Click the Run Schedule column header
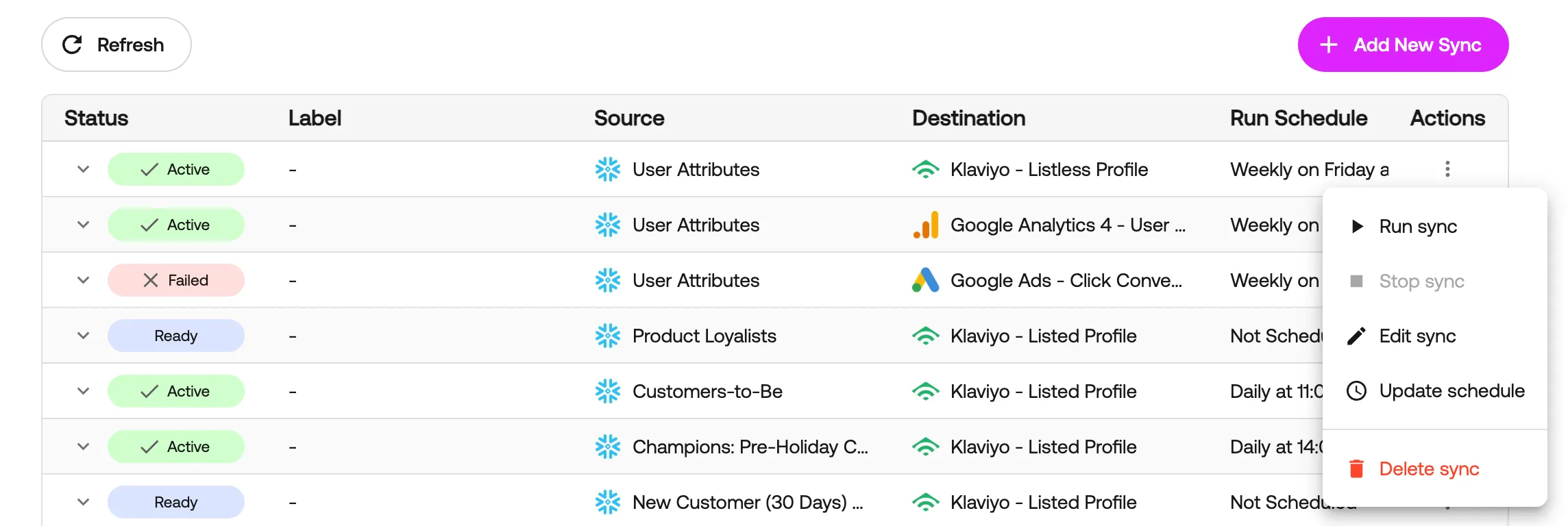 tap(1299, 118)
